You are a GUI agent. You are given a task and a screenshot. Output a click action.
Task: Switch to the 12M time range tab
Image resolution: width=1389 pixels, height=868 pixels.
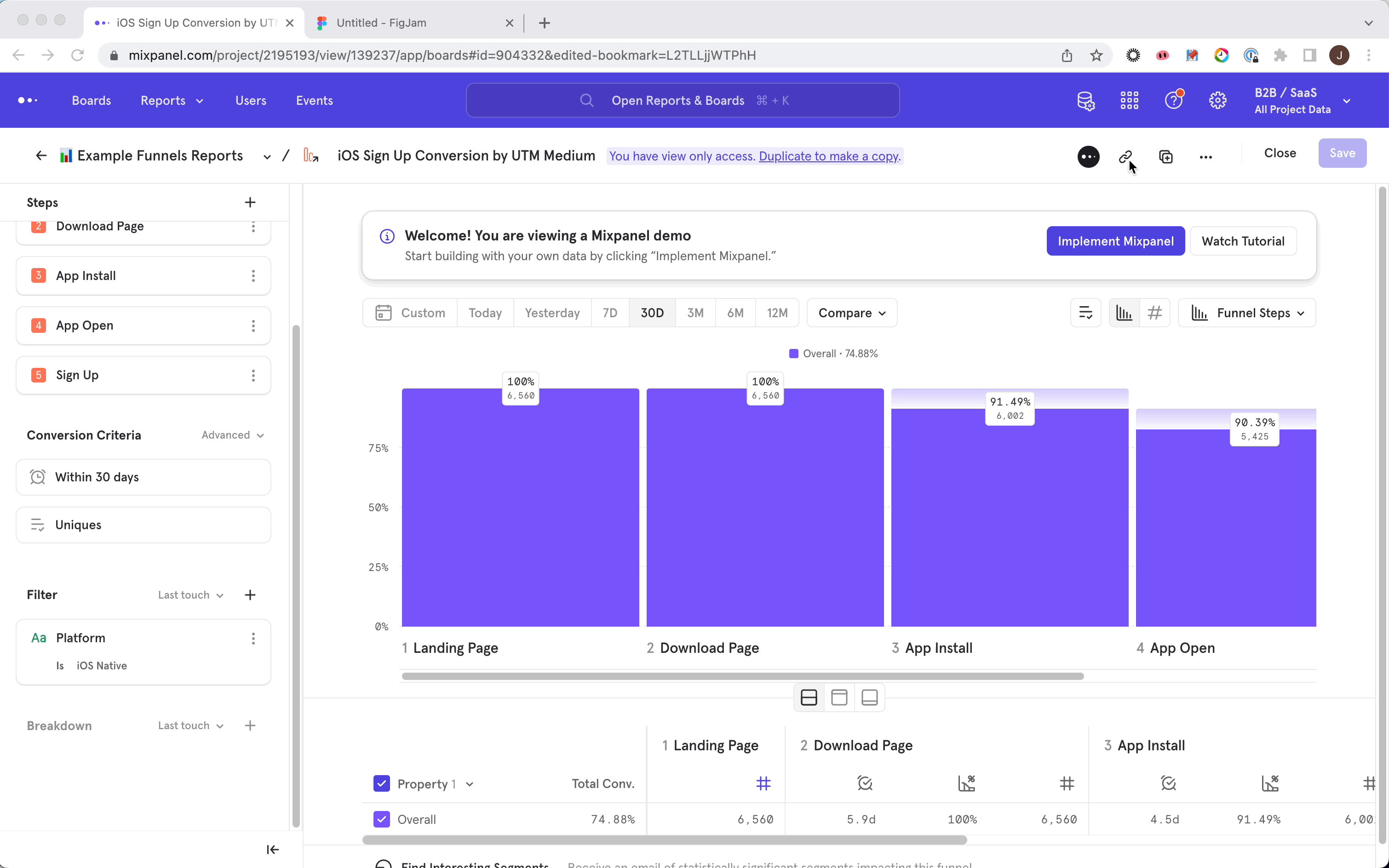[776, 312]
